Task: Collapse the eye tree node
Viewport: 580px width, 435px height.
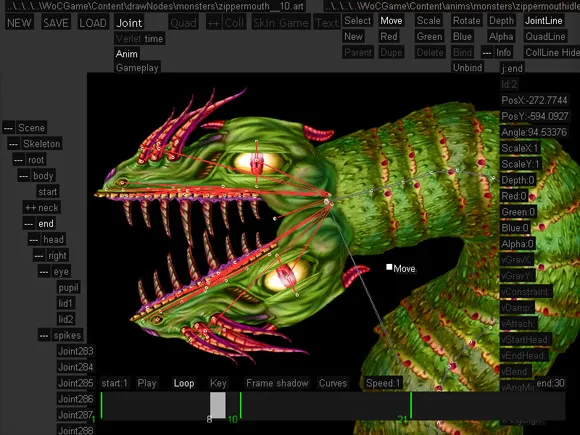Action: (44, 272)
